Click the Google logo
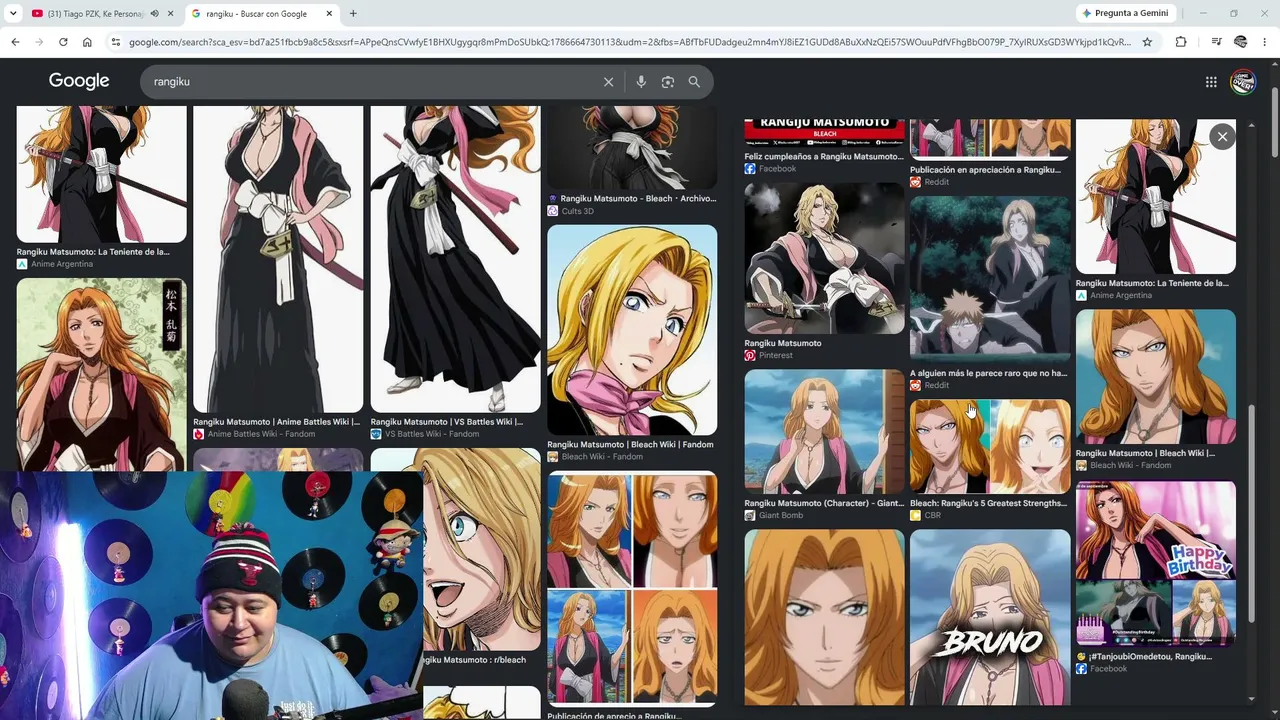Screen dimensions: 1280x720 (x=79, y=81)
